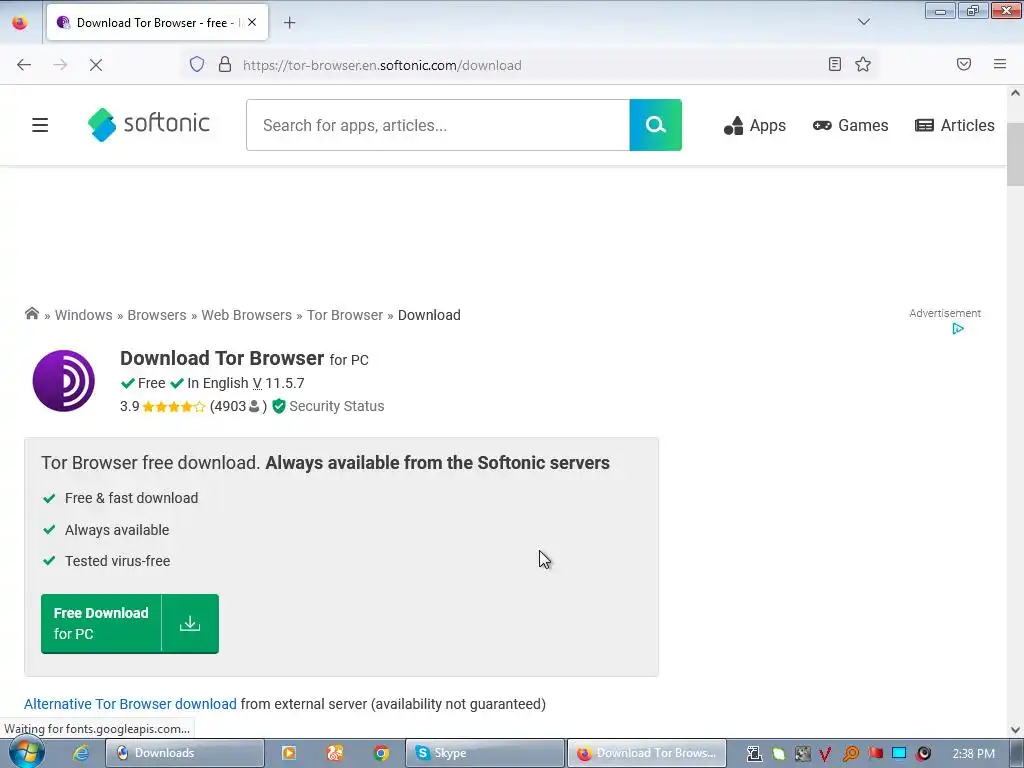Click the scrollbar up arrow
The image size is (1024, 768).
(x=1016, y=93)
